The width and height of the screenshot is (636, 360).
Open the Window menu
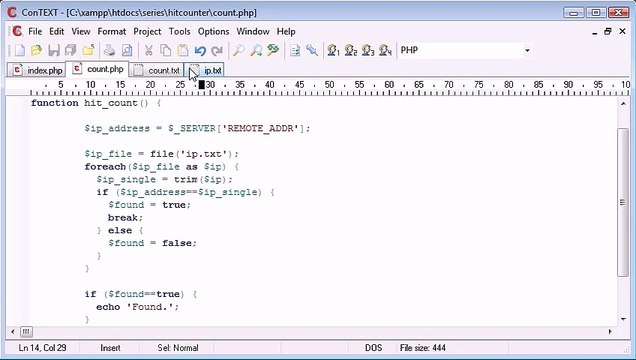coord(253,31)
